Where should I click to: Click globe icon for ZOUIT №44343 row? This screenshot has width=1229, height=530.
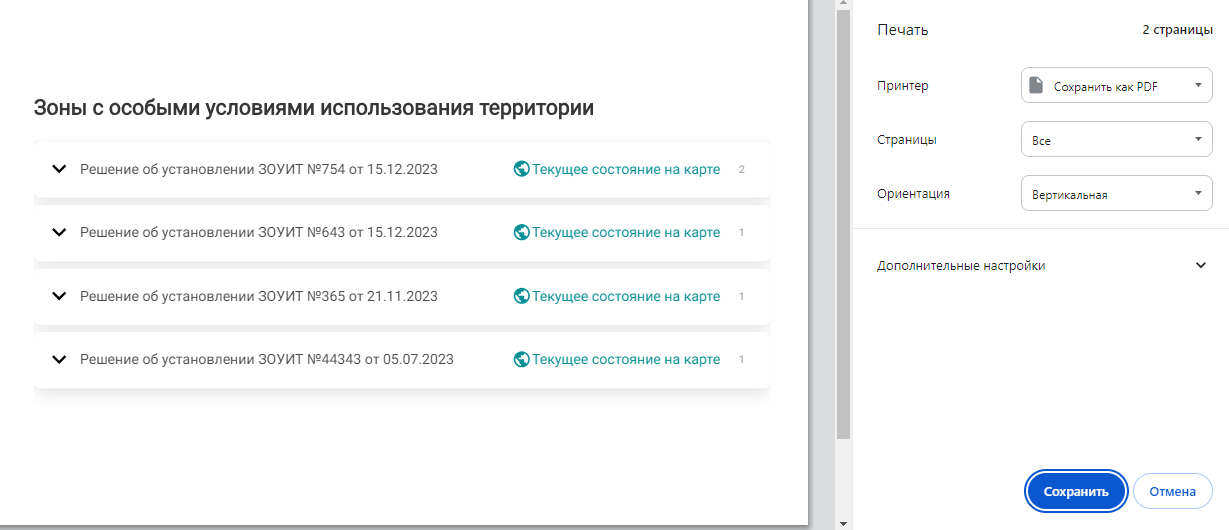coord(521,359)
